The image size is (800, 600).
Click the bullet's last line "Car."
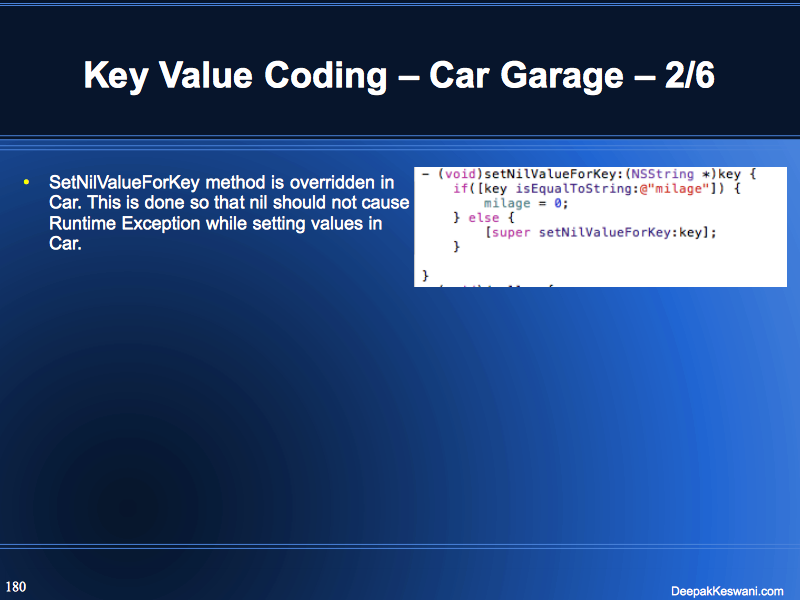65,243
